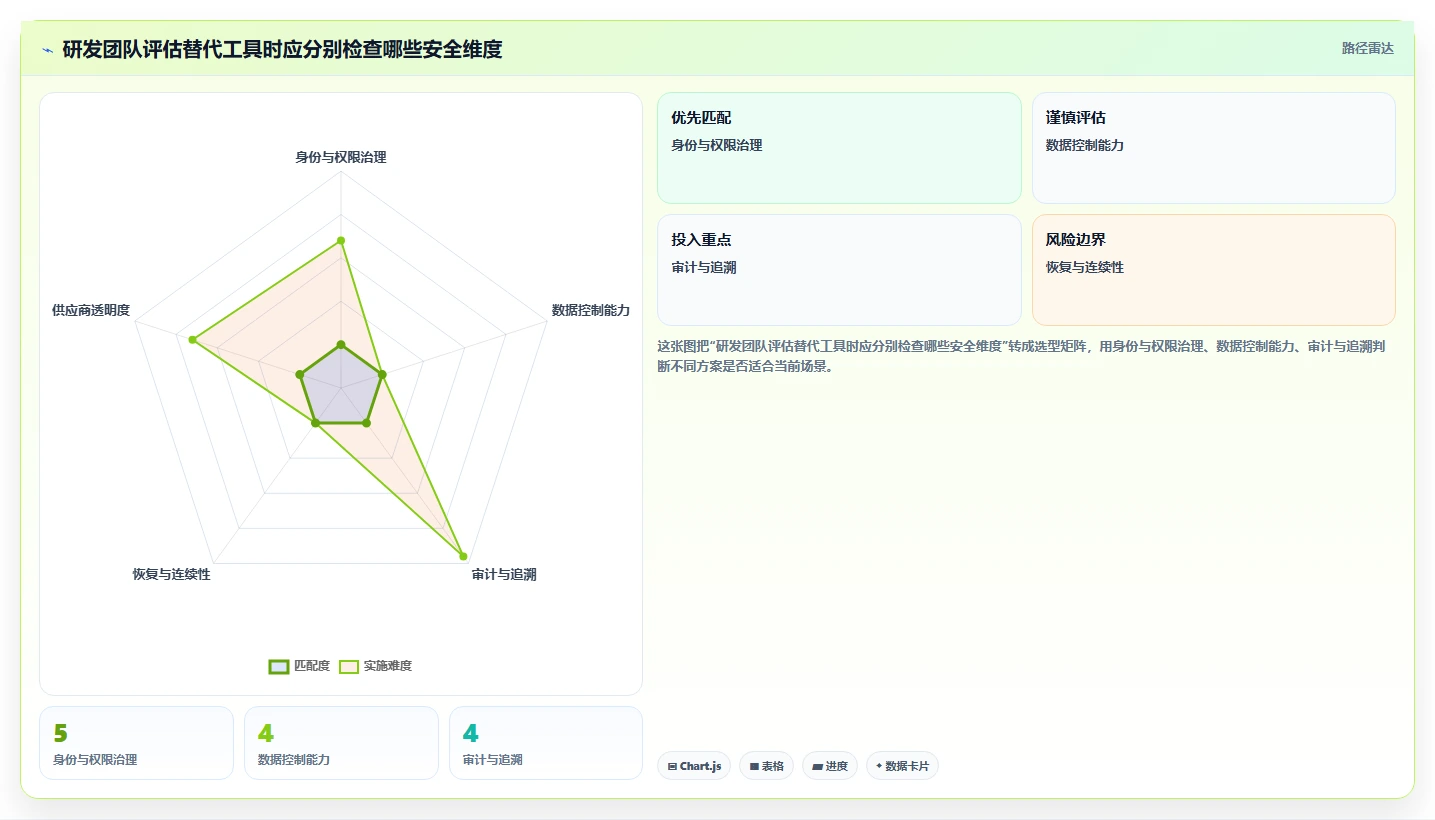
Task: Click the 恢复与连续性 radar axis label
Action: (171, 574)
